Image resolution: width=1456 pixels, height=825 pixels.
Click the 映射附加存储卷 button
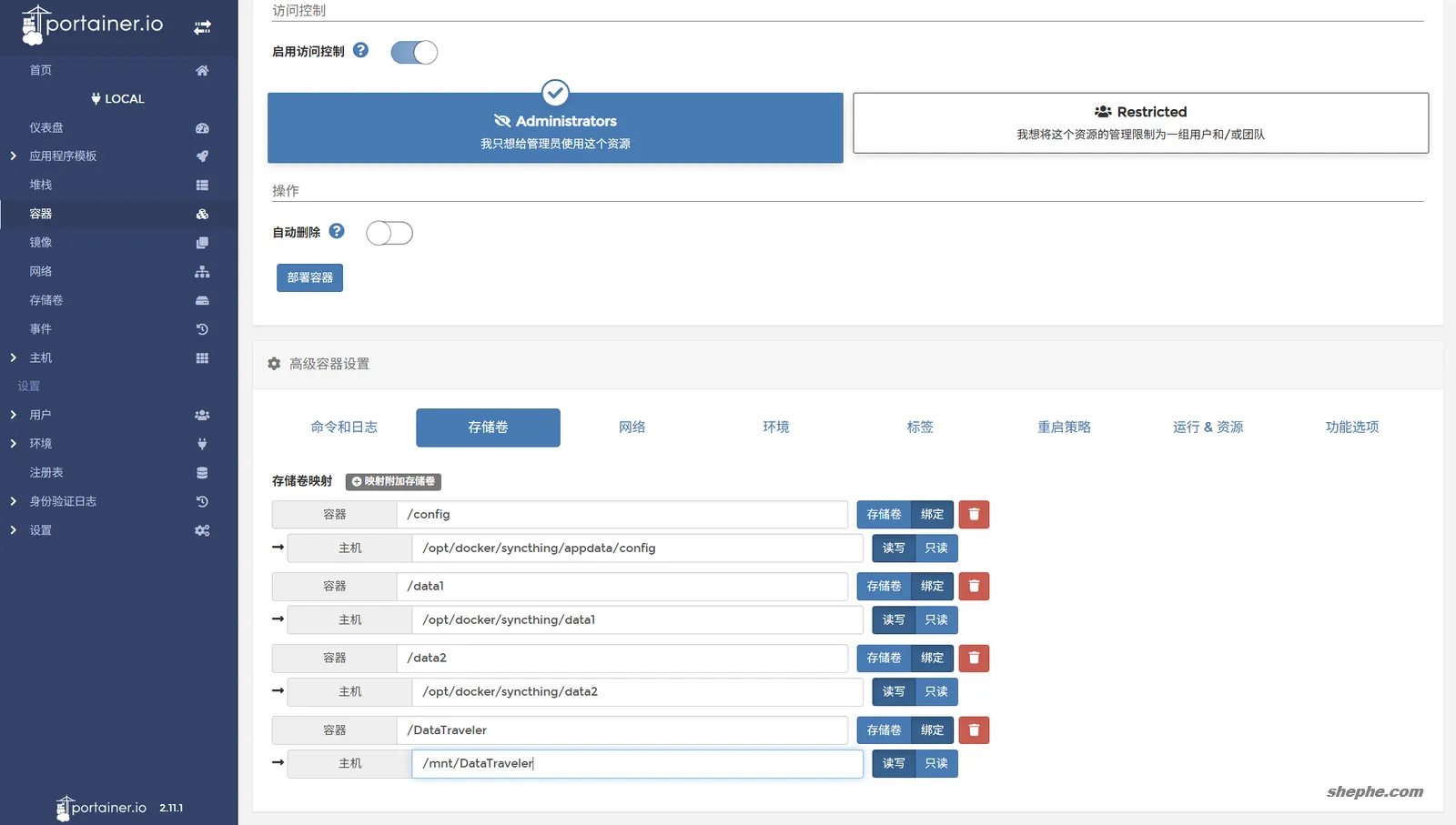[x=393, y=481]
